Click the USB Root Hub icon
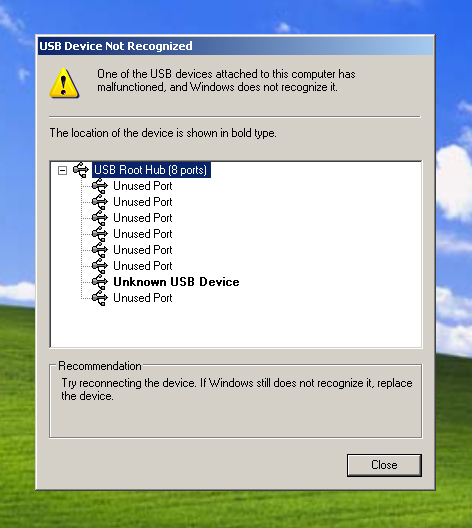The image size is (472, 528). [x=81, y=170]
